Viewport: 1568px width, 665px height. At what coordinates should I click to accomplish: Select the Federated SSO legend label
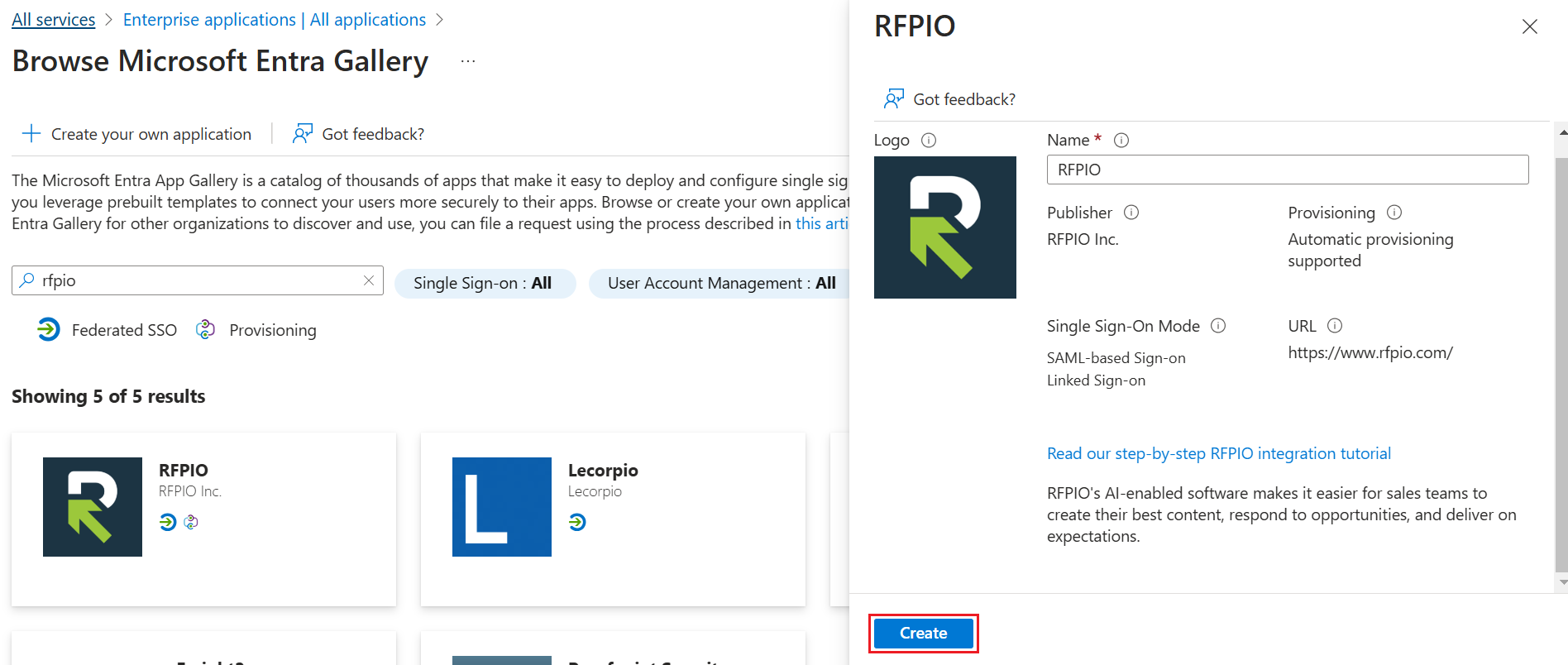(124, 330)
